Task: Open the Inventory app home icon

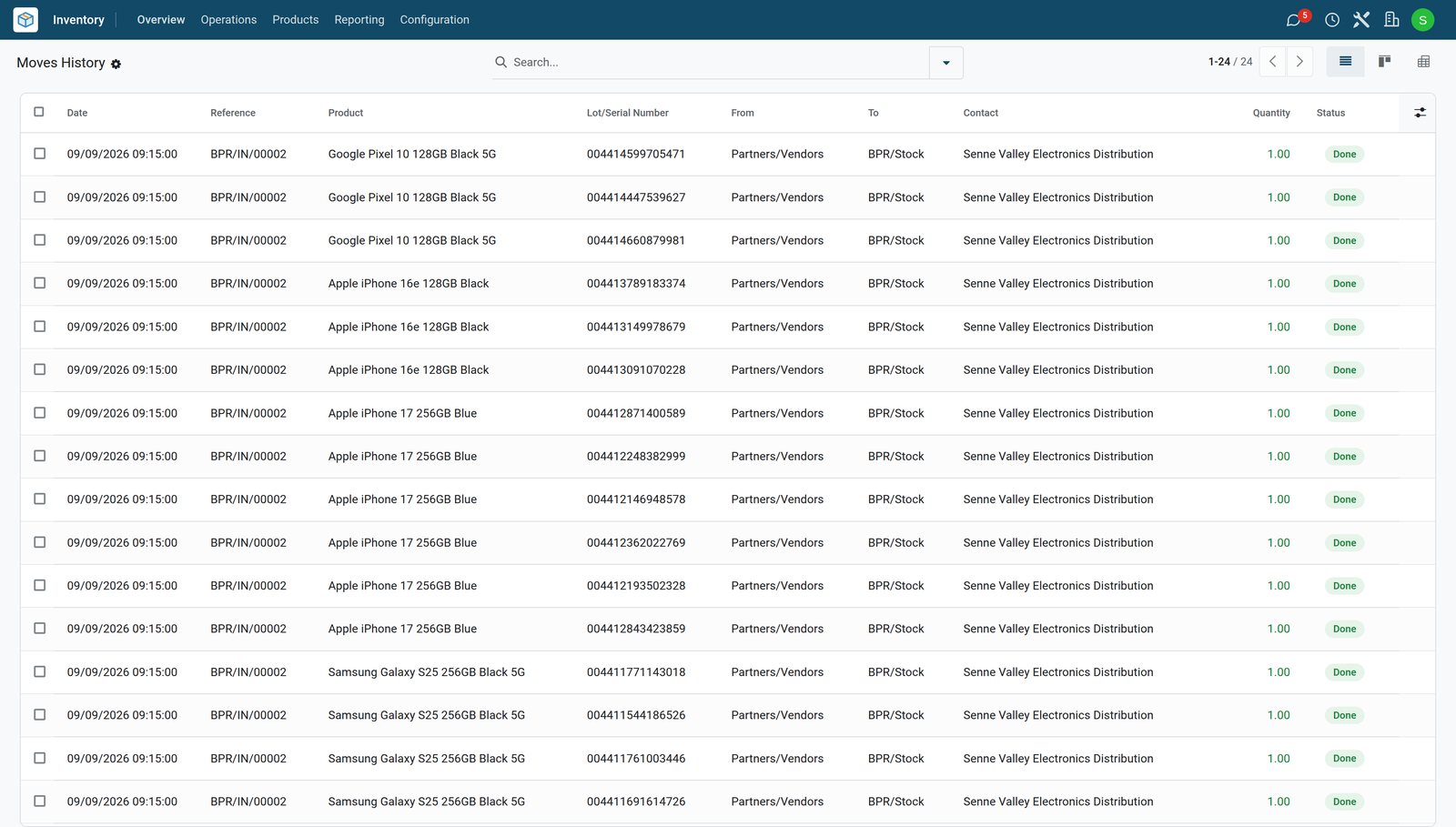Action: (x=25, y=19)
